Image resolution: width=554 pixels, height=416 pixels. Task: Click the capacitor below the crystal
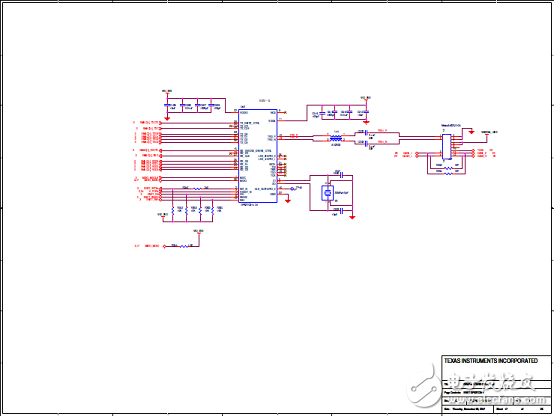coord(341,211)
